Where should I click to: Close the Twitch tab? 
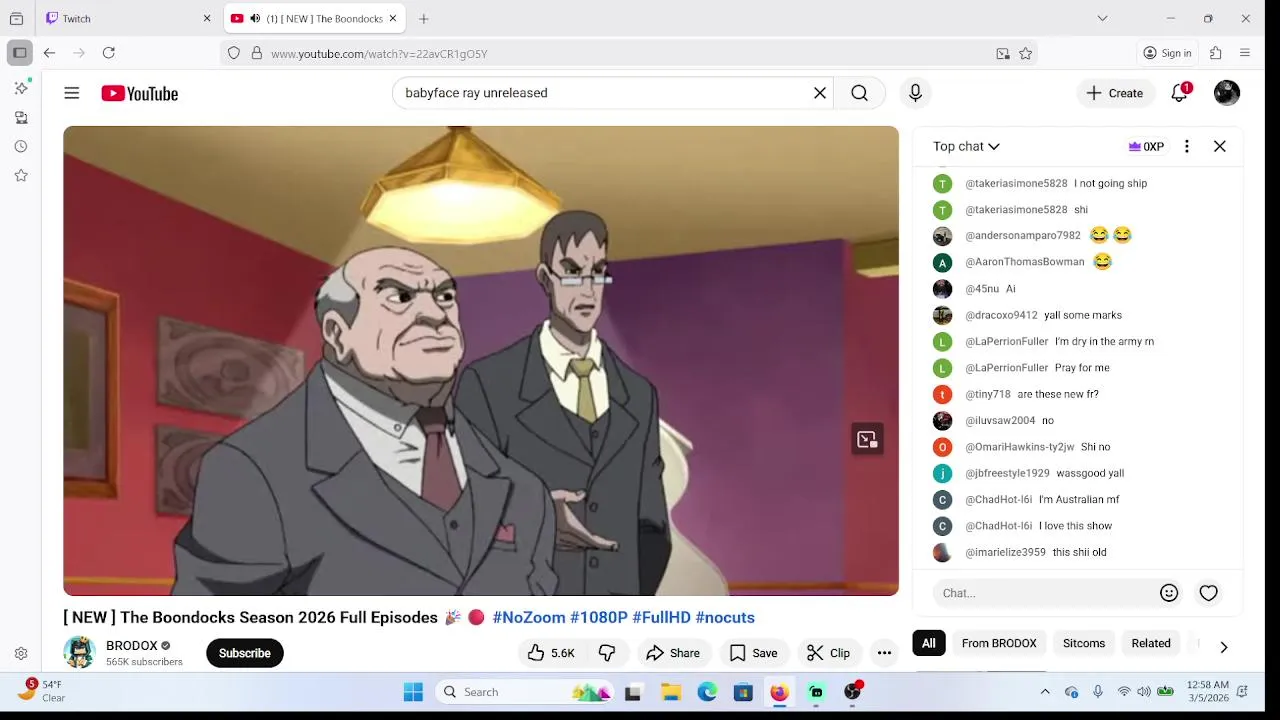207,18
